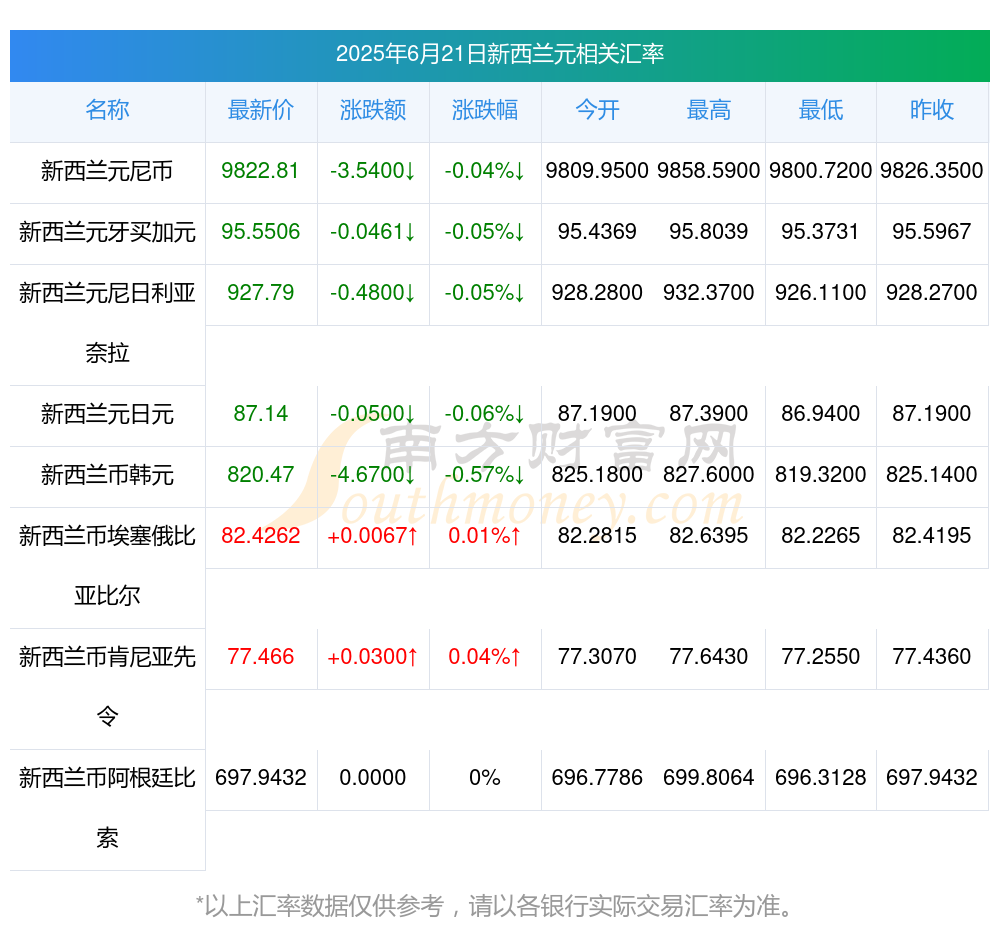Viewport: 1000px width, 937px height.
Task: Click the -0.05%↓ cell in 牙买加元 row
Action: click(485, 232)
